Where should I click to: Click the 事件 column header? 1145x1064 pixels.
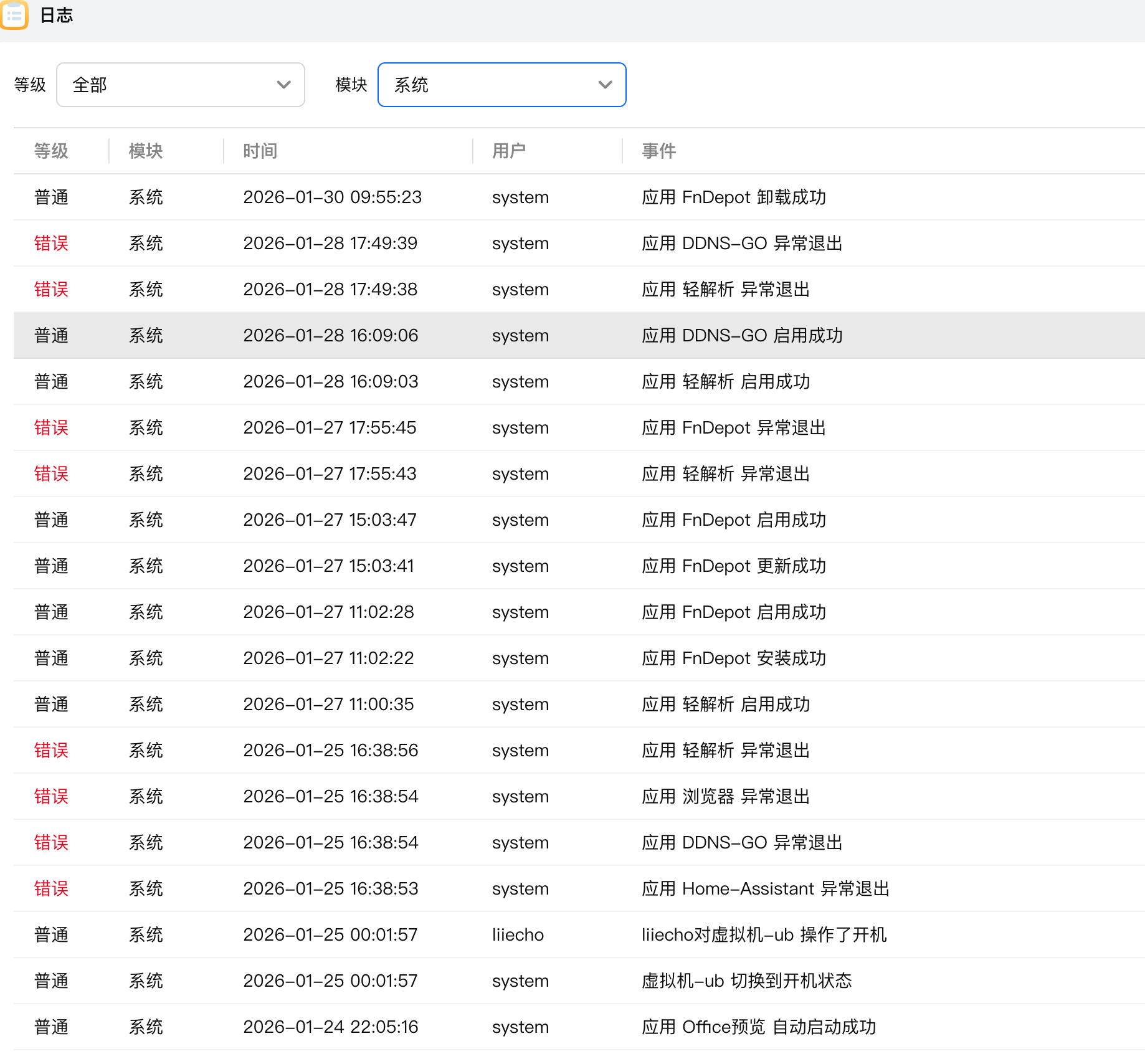(x=658, y=151)
